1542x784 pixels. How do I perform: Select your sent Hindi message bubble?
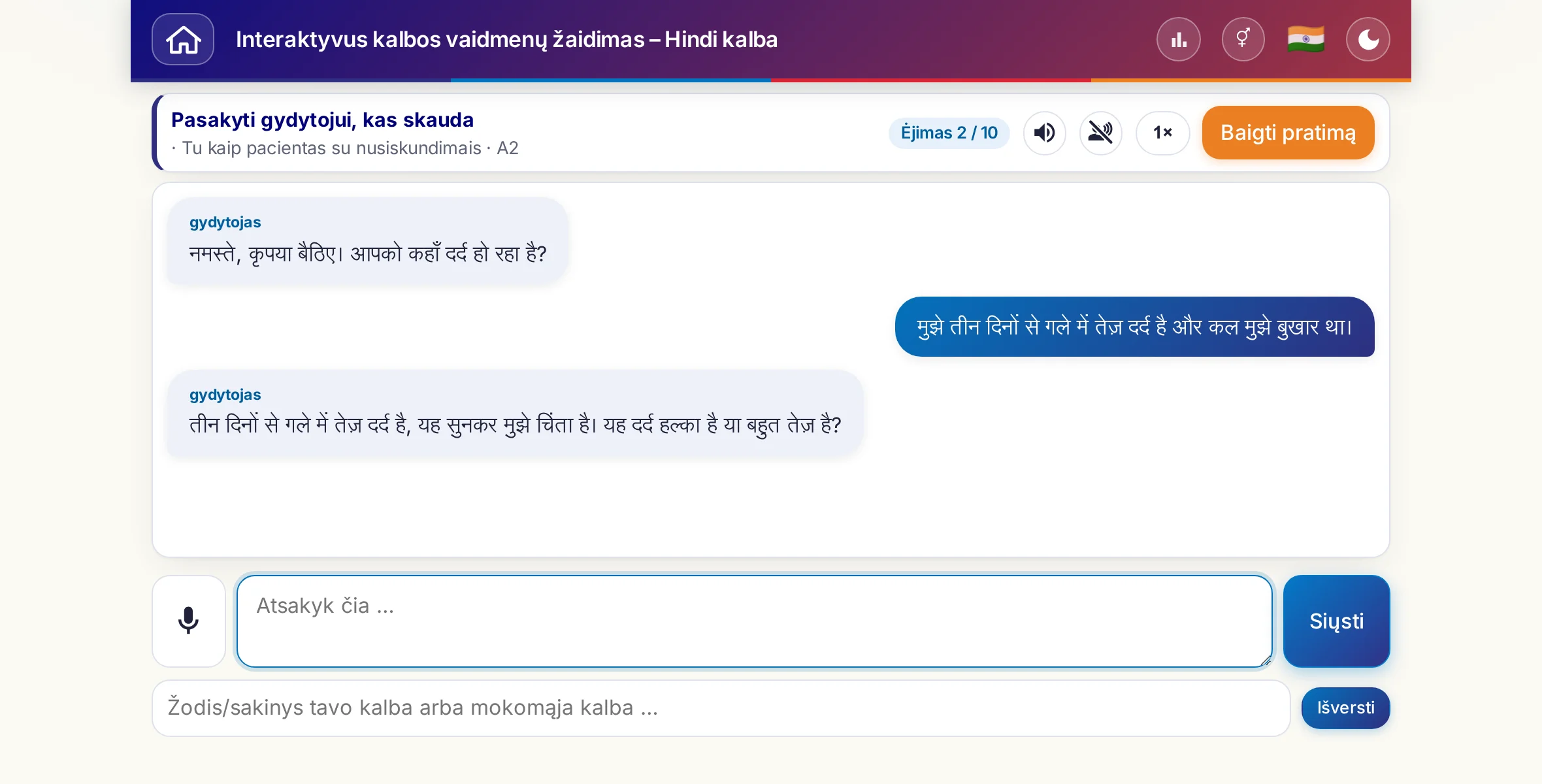pyautogui.click(x=1134, y=327)
